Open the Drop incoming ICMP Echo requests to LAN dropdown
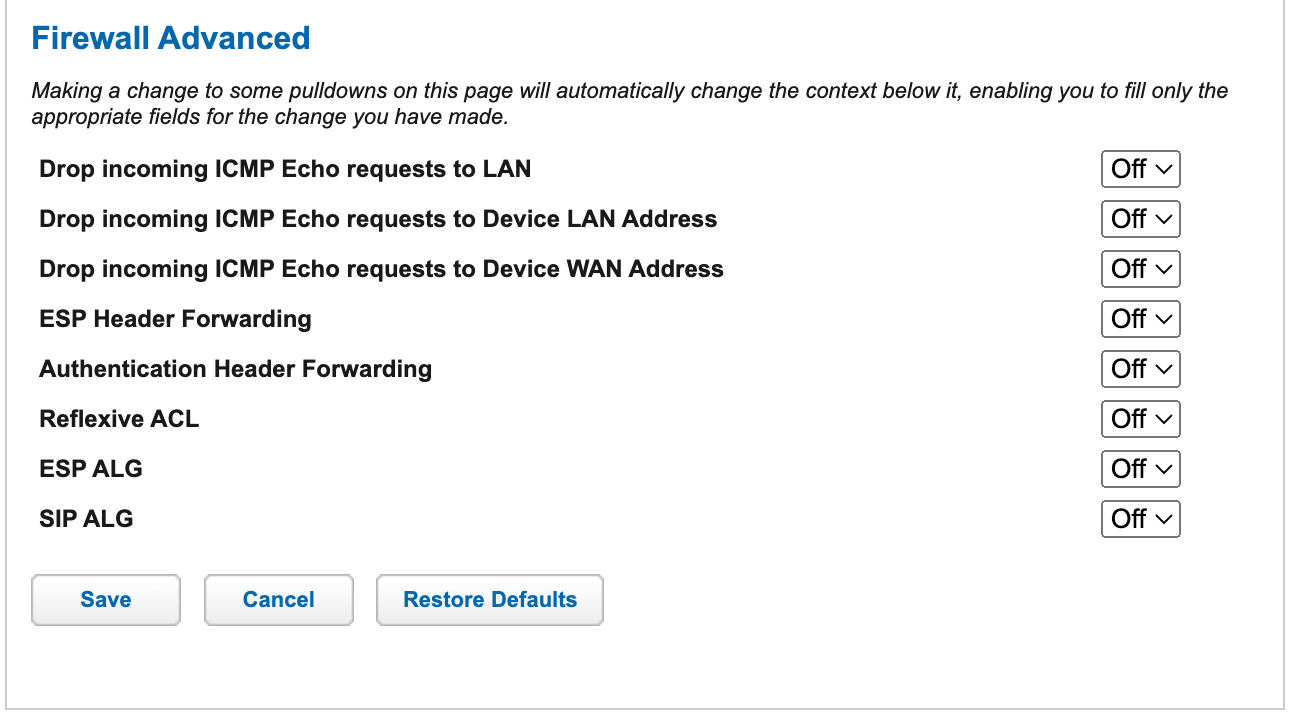The width and height of the screenshot is (1294, 720). 1140,168
